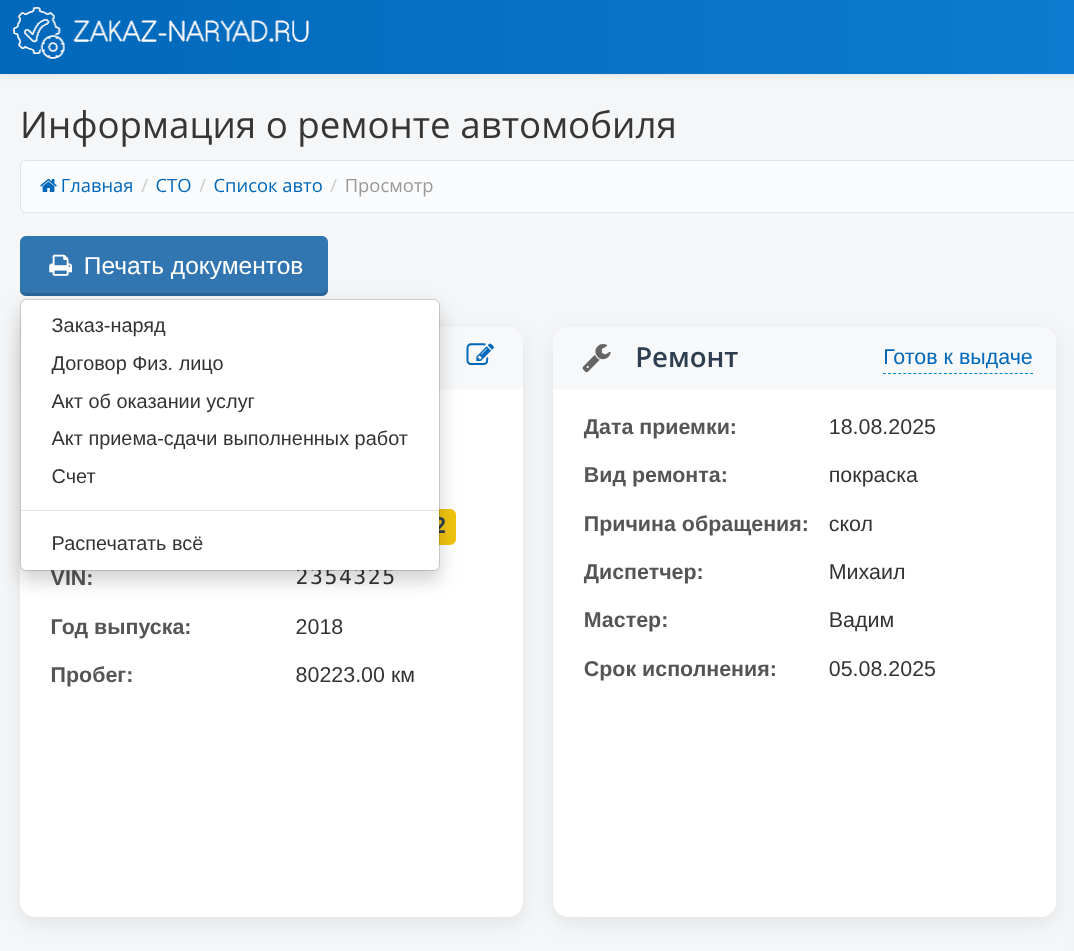Go to the СТО breadcrumb link
The width and height of the screenshot is (1074, 951).
pyautogui.click(x=173, y=186)
